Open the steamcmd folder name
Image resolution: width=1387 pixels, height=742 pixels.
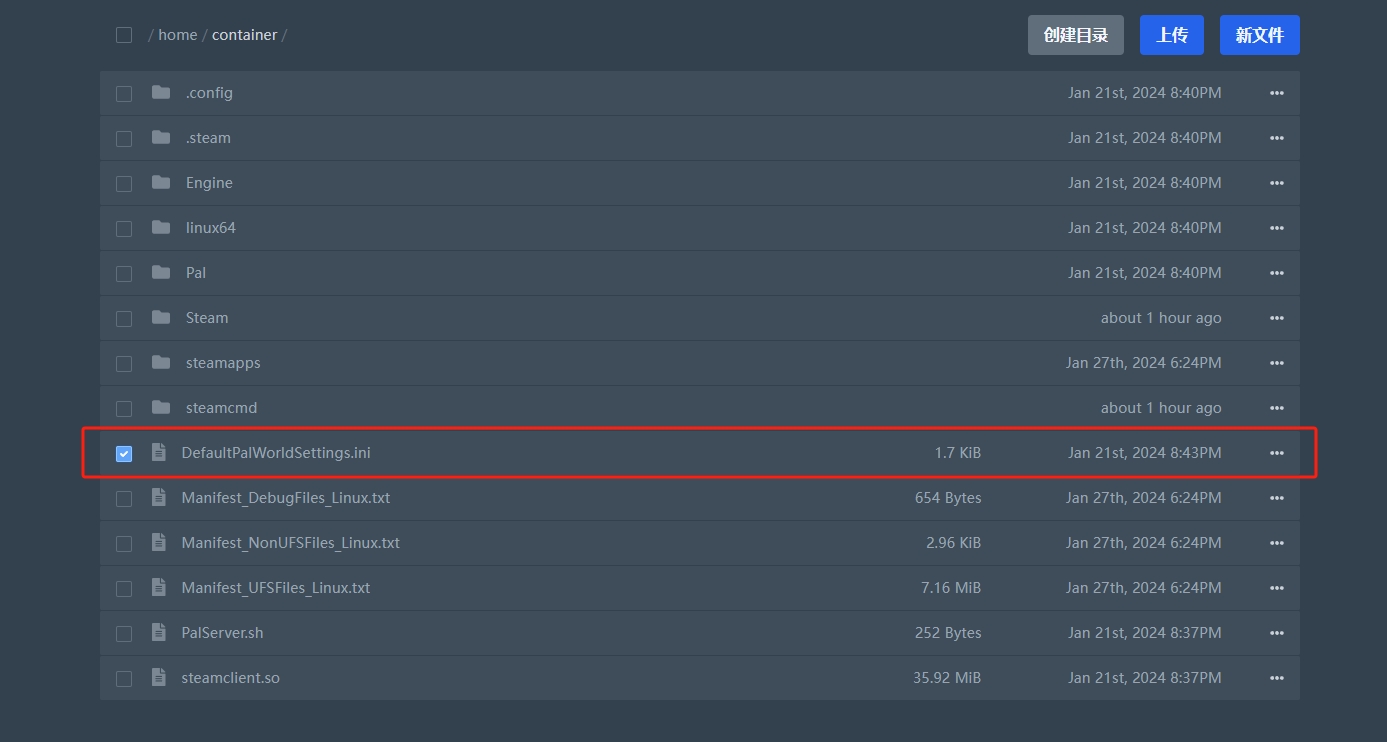[221, 407]
